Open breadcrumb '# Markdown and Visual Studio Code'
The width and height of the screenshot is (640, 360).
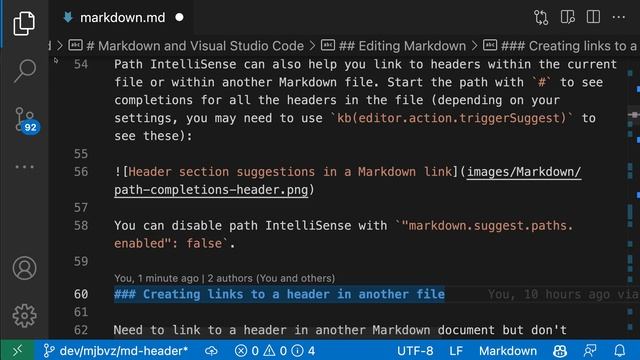(x=195, y=46)
